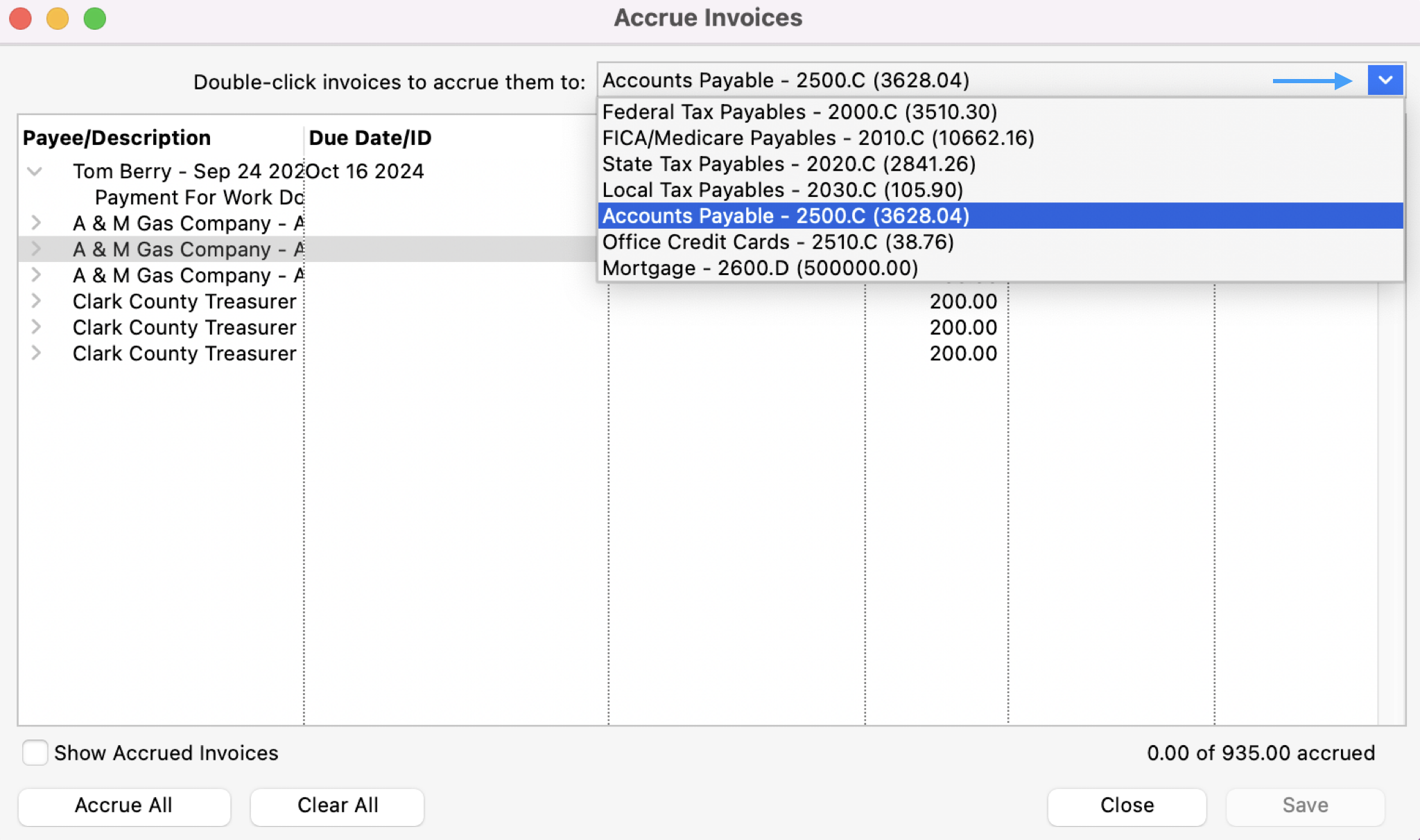
Task: Pick Local Tax Payables - 2030.C entry
Action: coord(782,190)
